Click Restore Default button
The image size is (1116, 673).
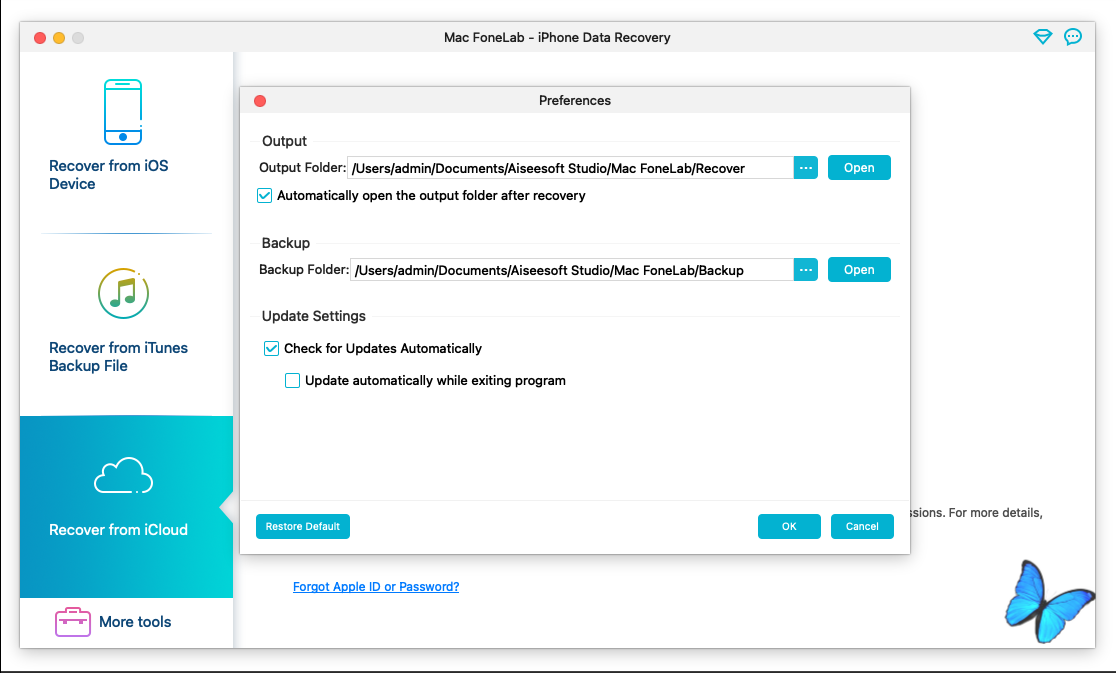click(302, 526)
